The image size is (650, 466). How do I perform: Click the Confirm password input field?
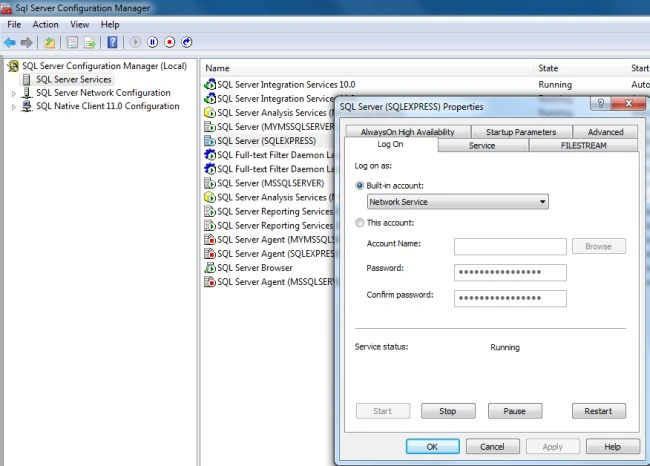point(510,299)
